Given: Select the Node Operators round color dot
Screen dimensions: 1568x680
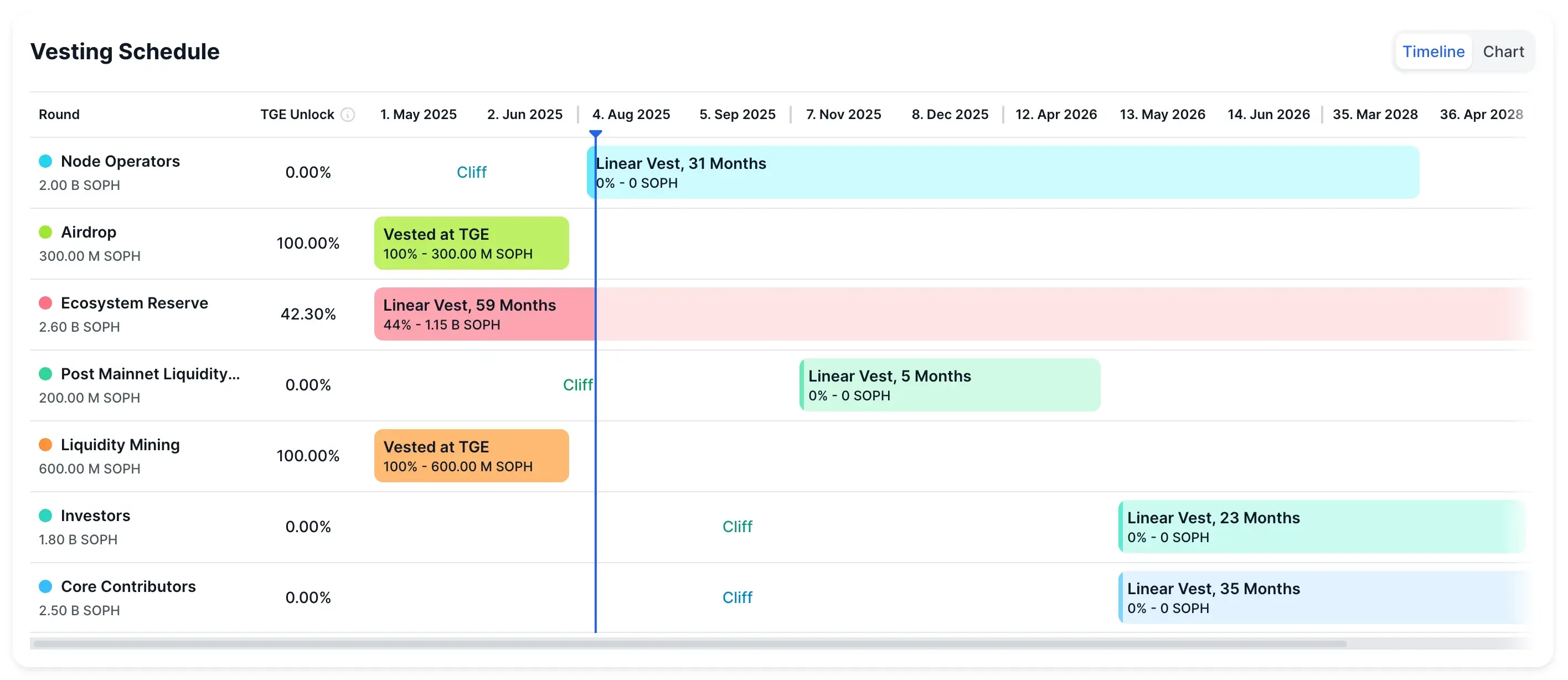Looking at the screenshot, I should point(45,161).
